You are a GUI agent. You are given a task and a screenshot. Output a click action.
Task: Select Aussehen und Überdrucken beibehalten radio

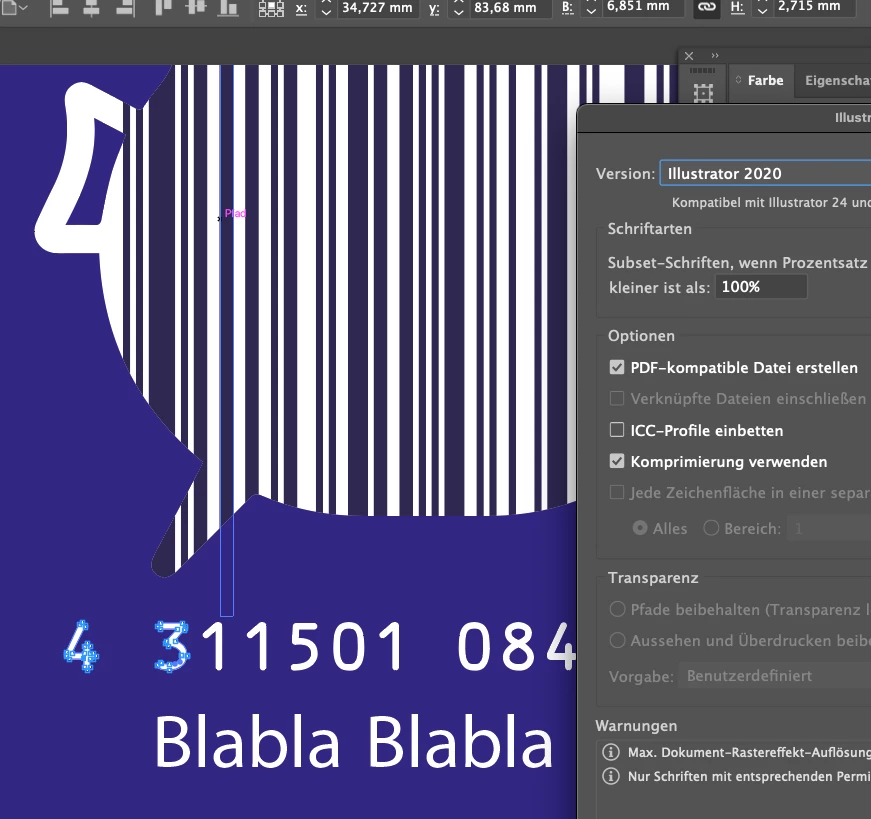(617, 640)
